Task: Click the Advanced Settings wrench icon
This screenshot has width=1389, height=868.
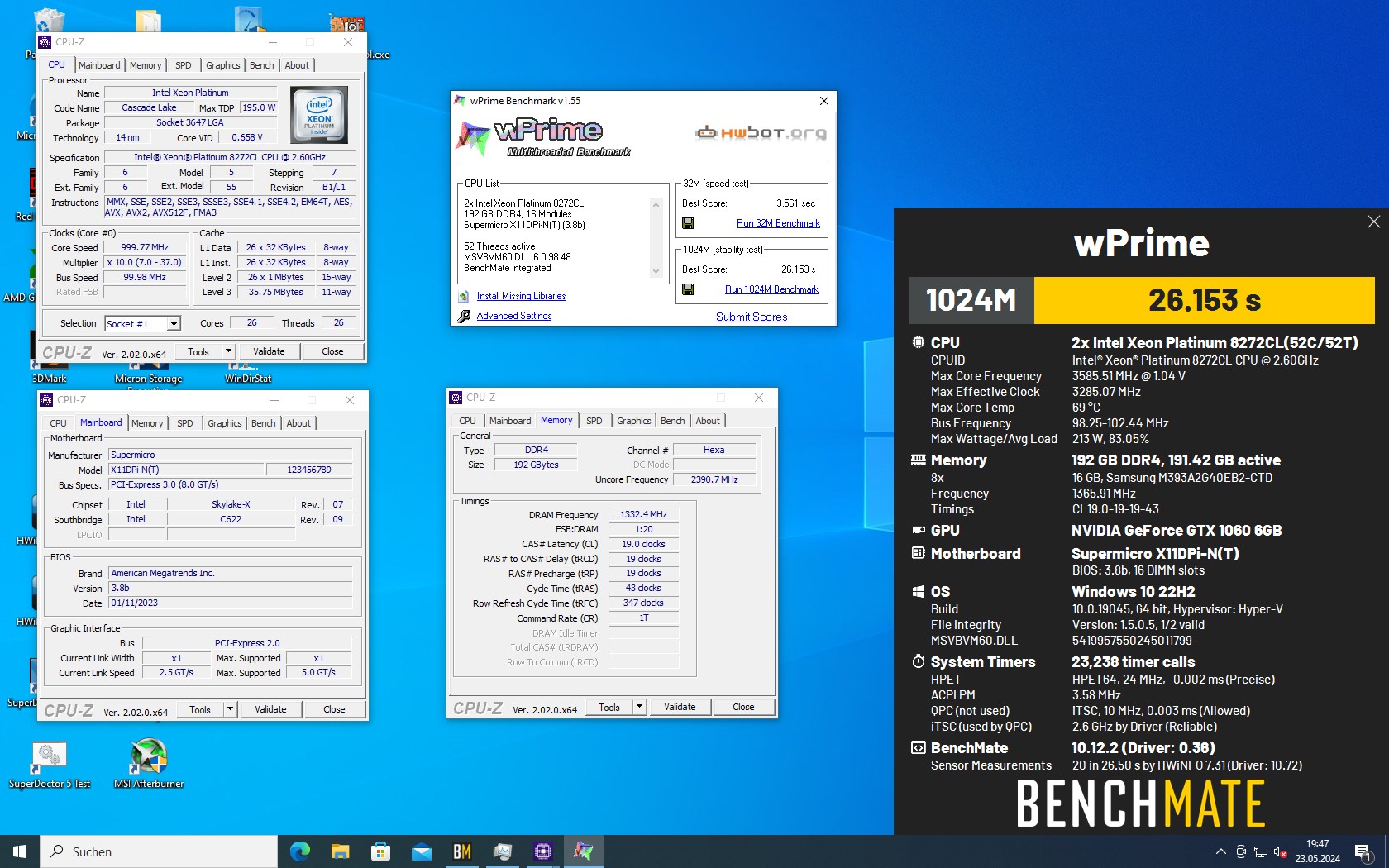Action: click(464, 316)
